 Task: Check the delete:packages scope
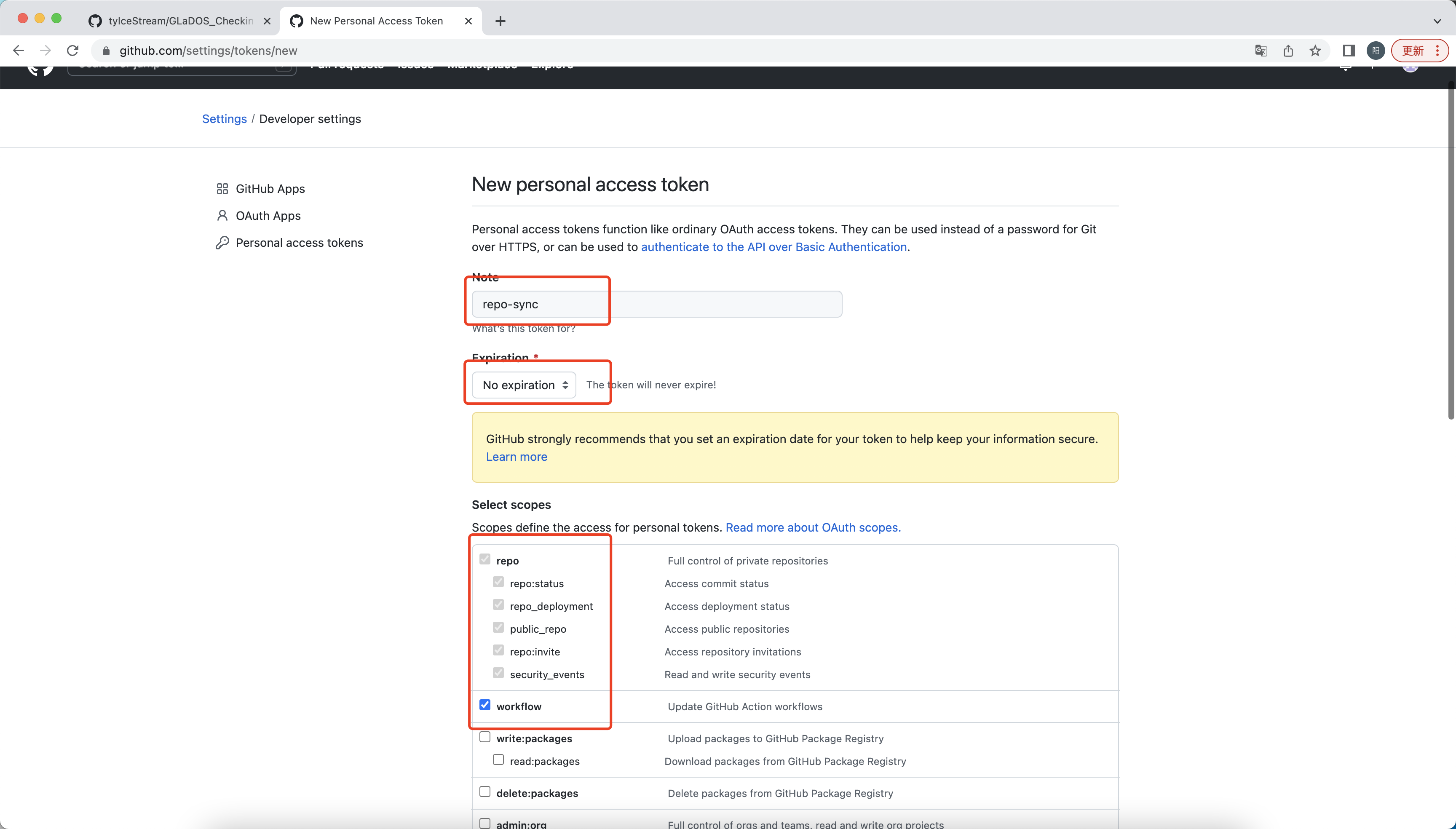(x=484, y=792)
